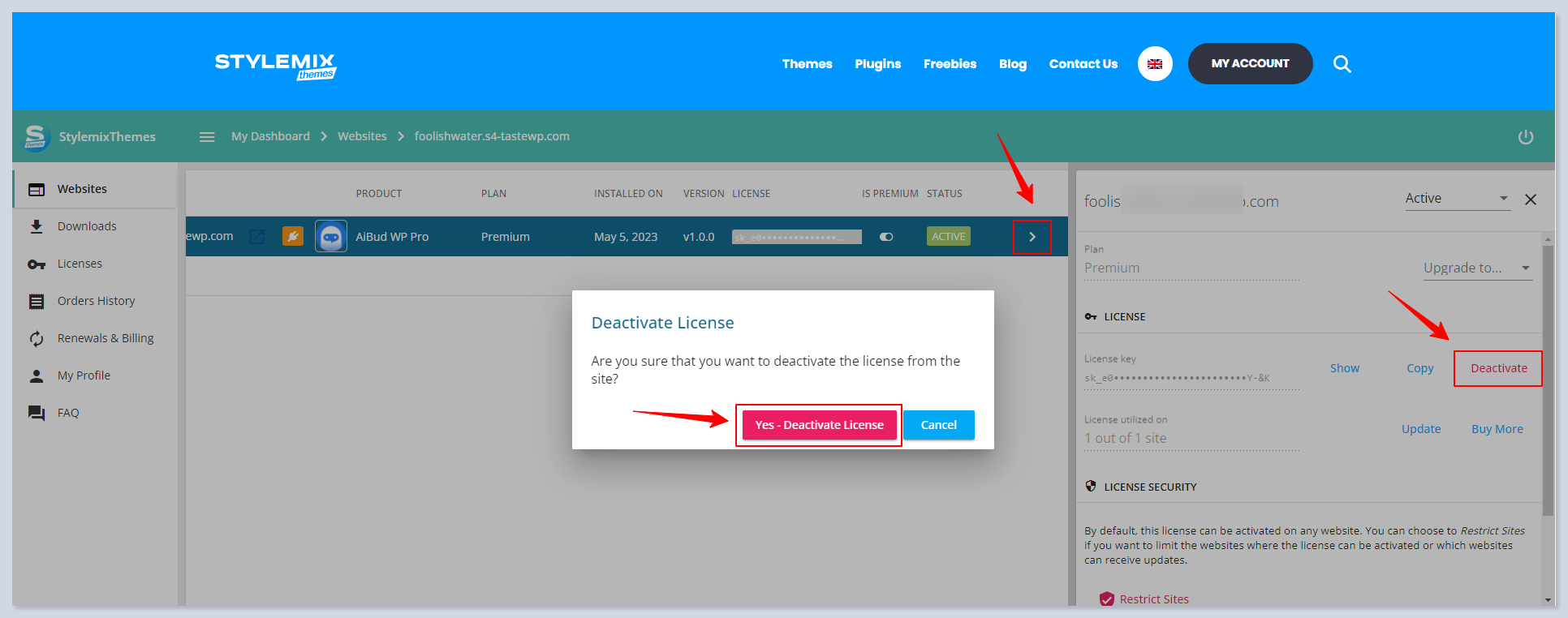1568x618 pixels.
Task: Open the Active status dropdown
Action: pos(1458,199)
